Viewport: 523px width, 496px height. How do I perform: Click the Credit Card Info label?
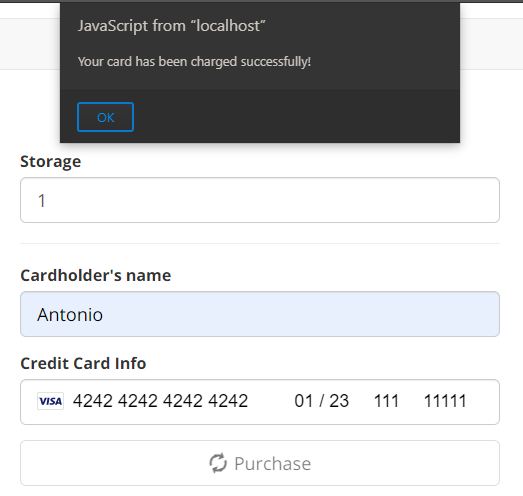coord(83,363)
